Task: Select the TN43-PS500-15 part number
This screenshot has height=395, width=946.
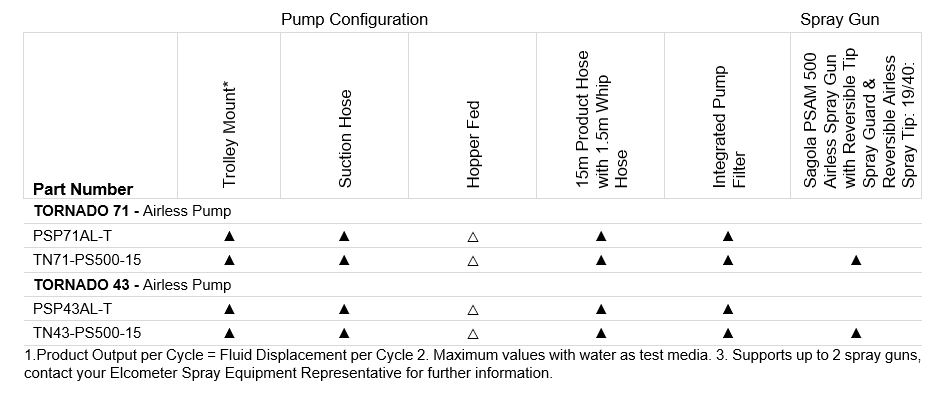Action: (x=87, y=332)
